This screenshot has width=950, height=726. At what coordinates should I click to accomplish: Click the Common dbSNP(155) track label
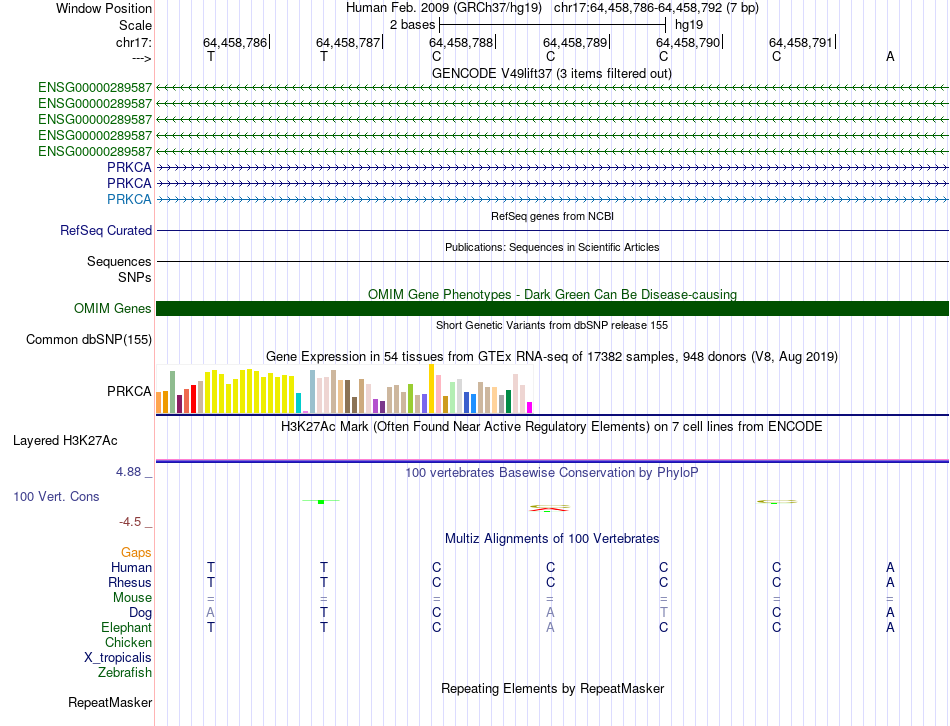[x=88, y=339]
